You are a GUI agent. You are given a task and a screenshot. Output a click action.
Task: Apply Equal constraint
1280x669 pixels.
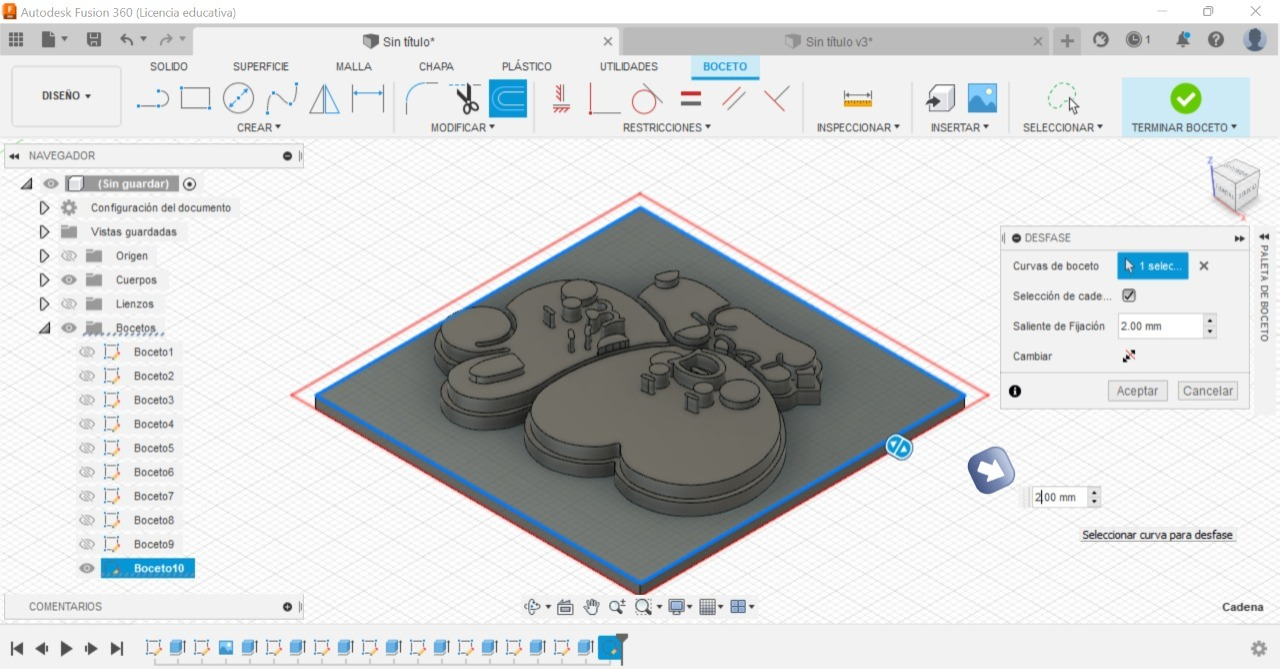coord(690,98)
